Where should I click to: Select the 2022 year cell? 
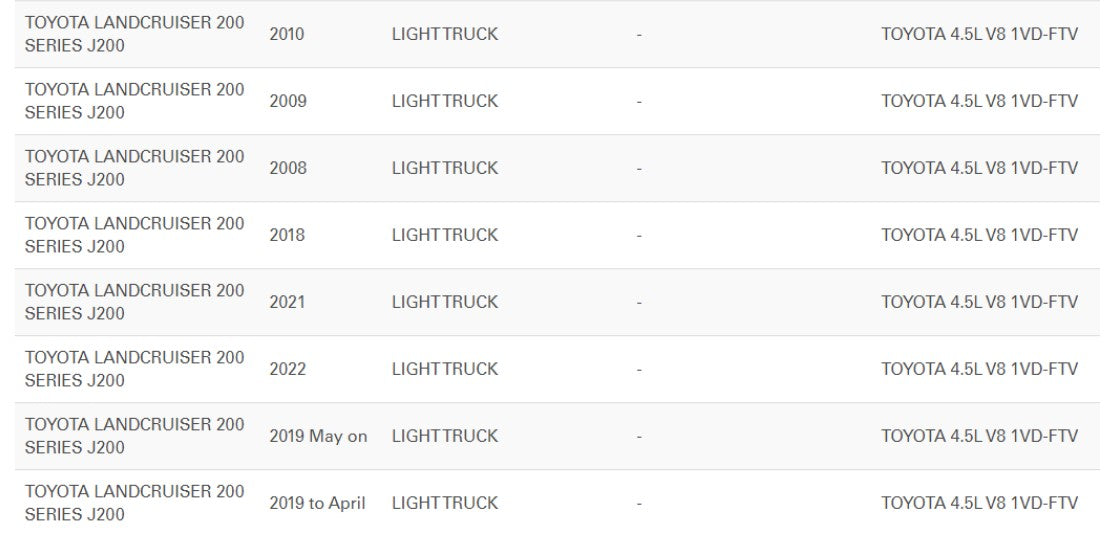[287, 369]
